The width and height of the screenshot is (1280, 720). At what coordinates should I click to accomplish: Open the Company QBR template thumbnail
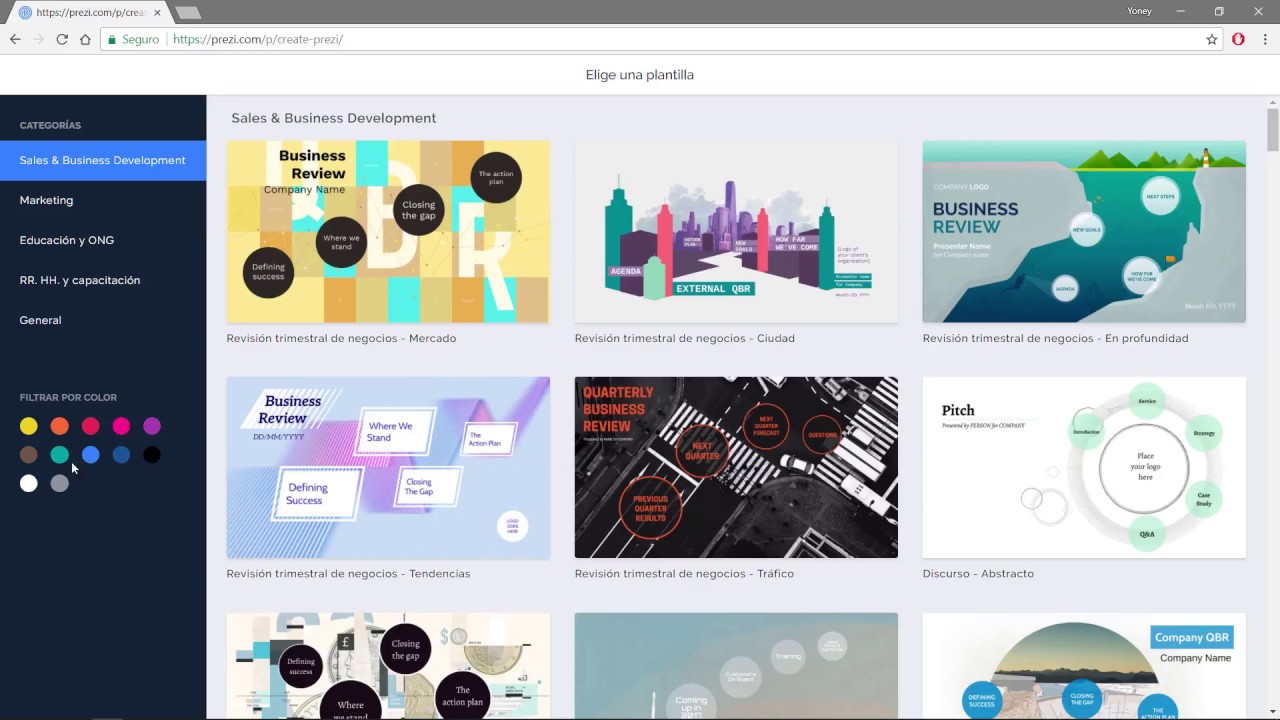pos(1084,666)
